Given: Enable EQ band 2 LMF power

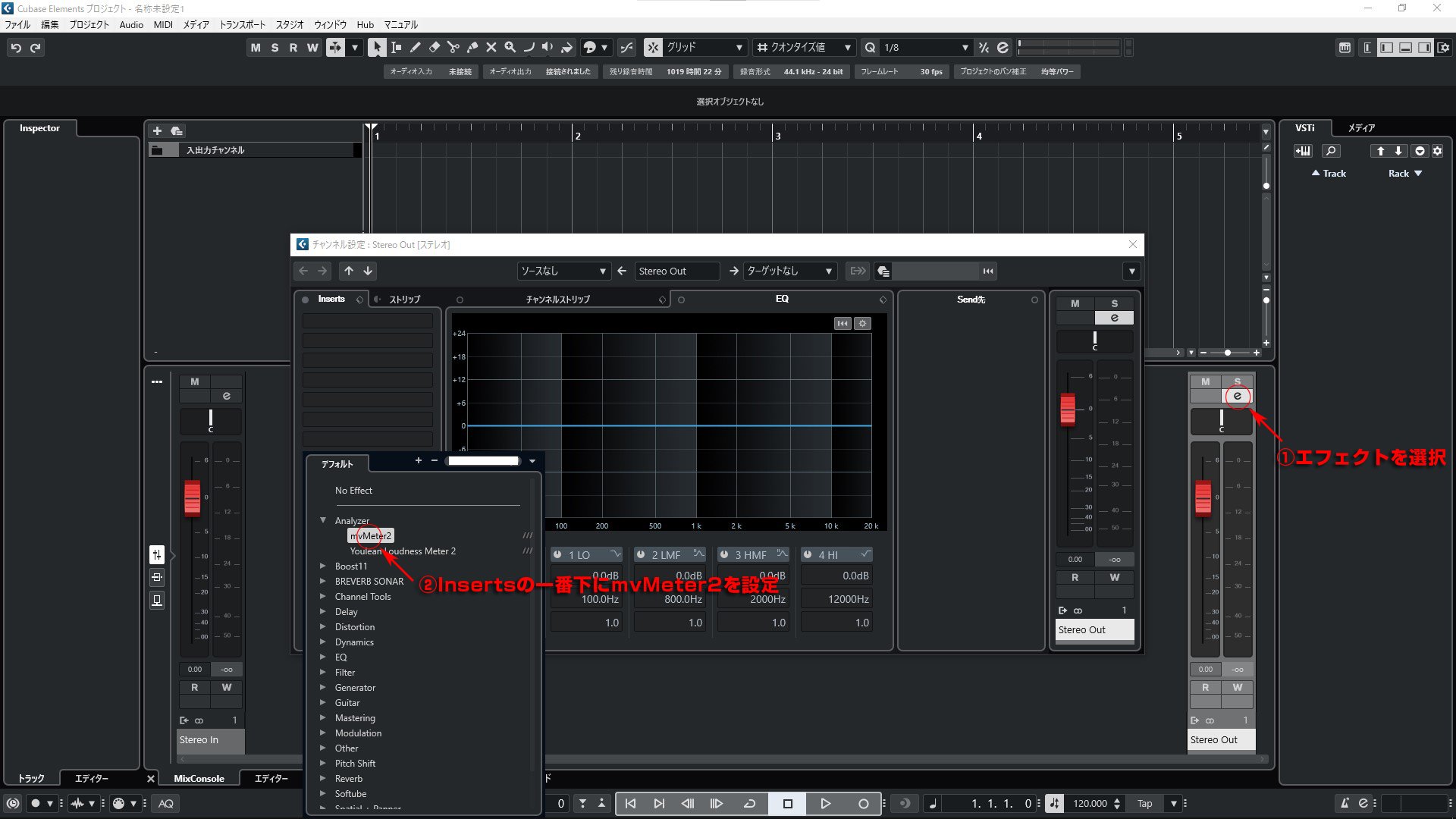Looking at the screenshot, I should (641, 554).
